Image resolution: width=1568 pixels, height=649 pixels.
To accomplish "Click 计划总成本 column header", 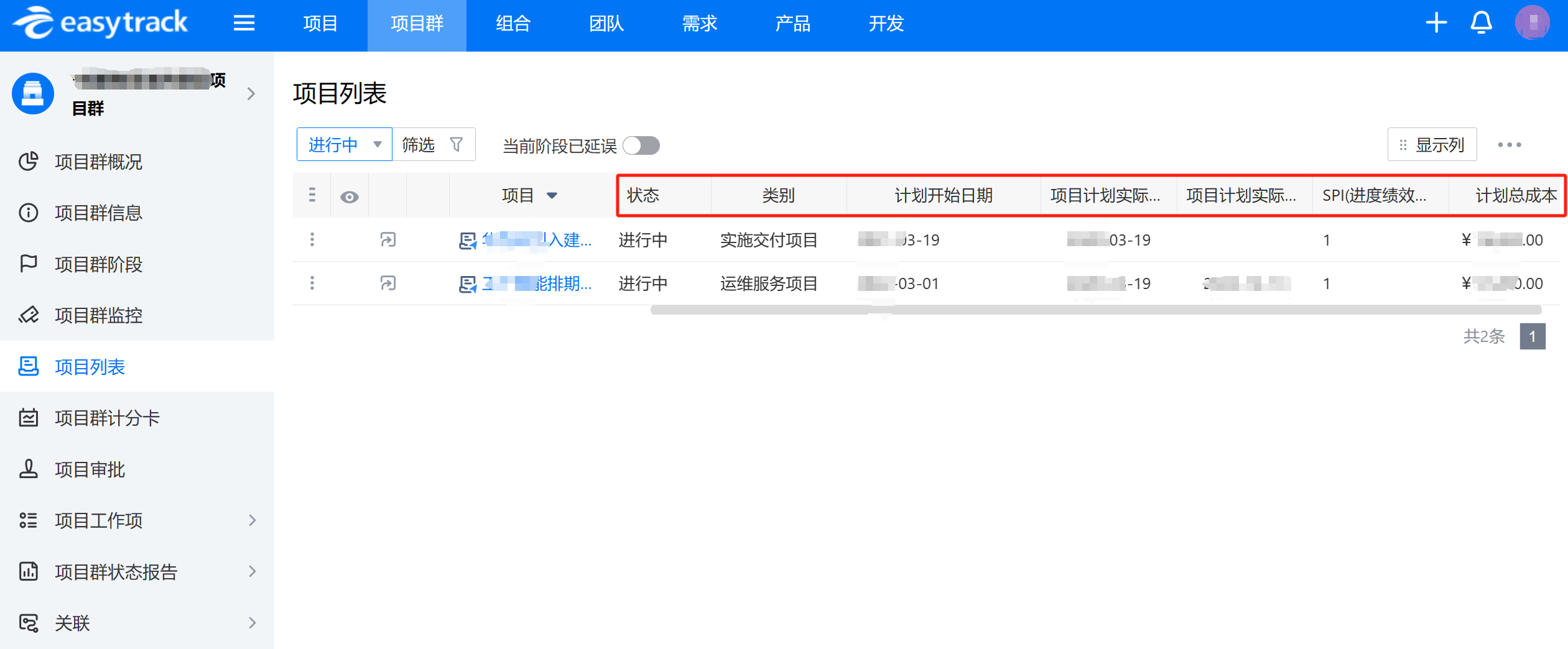I will (x=1516, y=195).
